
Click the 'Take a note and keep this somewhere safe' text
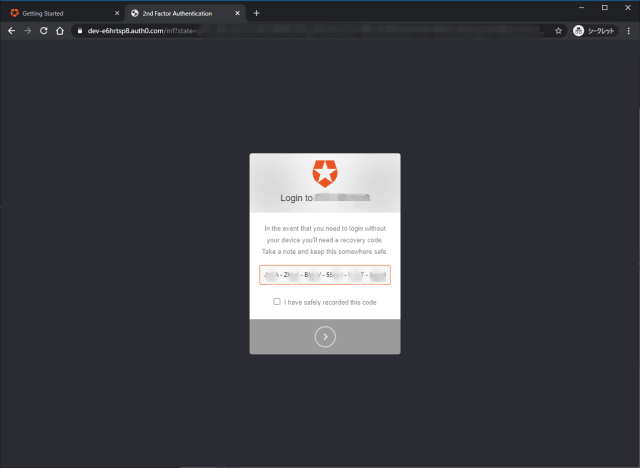coord(325,252)
